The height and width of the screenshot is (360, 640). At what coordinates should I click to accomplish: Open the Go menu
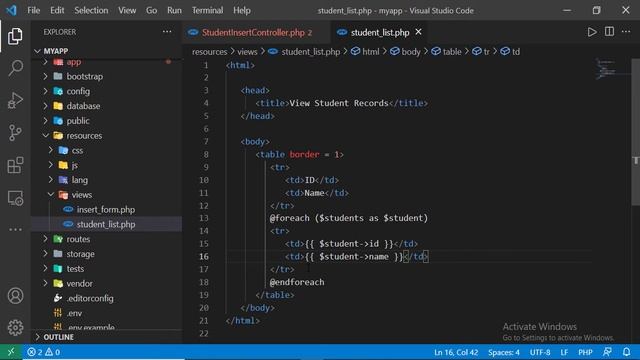tap(151, 10)
